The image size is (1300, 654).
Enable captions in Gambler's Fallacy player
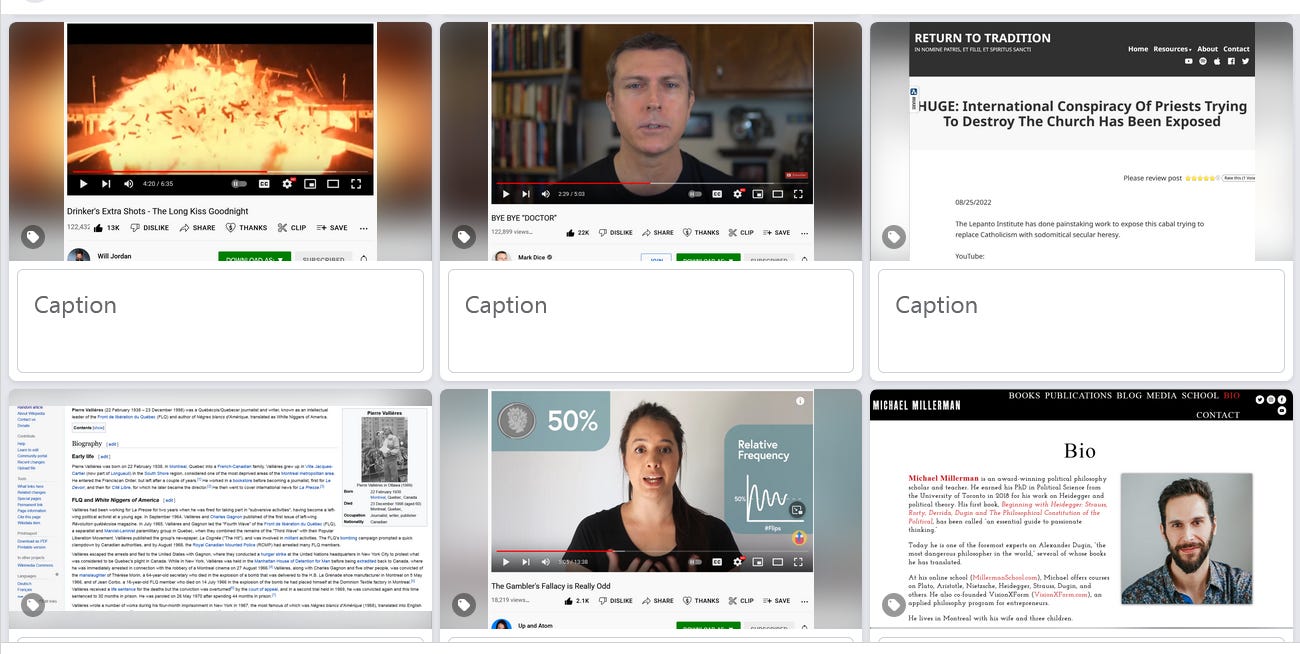[x=716, y=562]
